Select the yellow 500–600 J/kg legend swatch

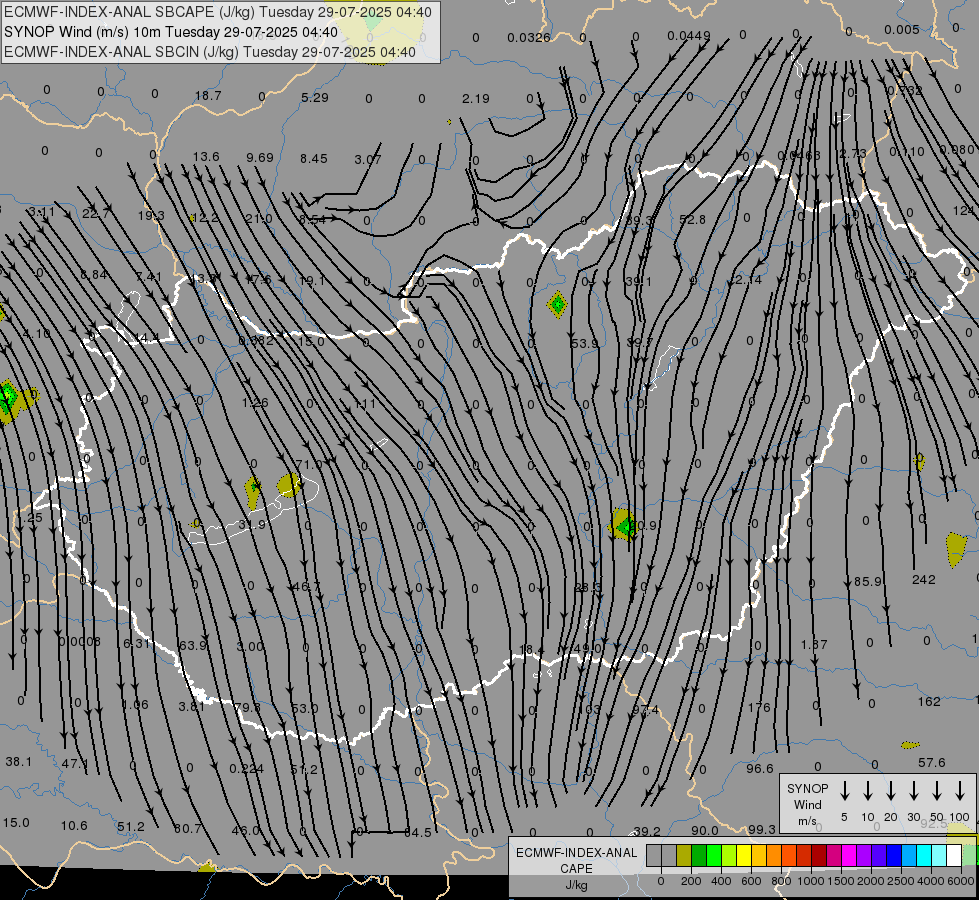pyautogui.click(x=744, y=855)
